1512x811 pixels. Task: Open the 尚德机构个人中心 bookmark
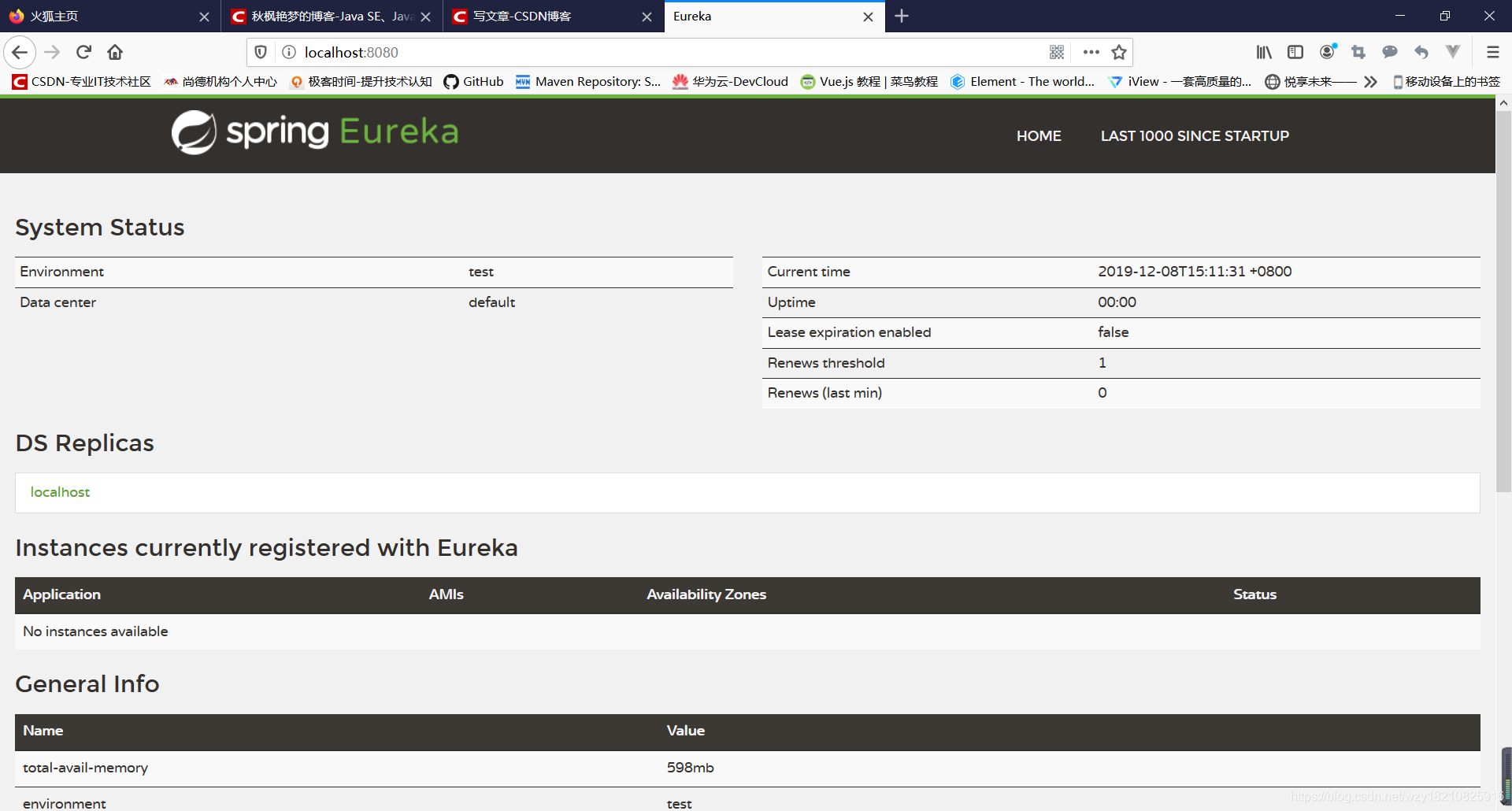click(221, 81)
